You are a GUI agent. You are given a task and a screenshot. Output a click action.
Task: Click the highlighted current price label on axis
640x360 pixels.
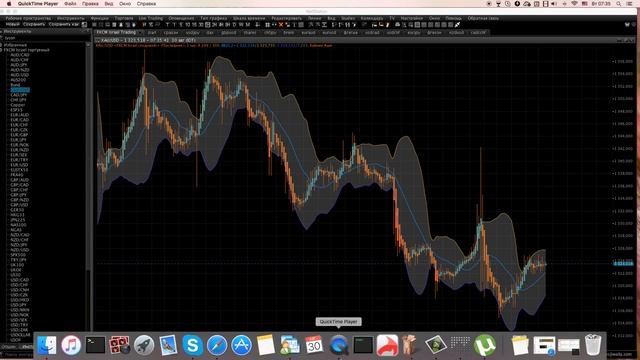coord(623,263)
